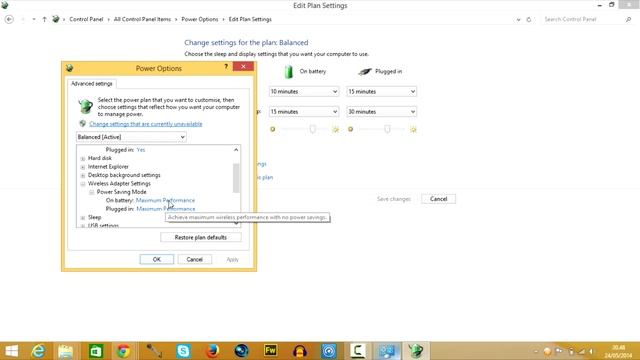The width and height of the screenshot is (640, 360).
Task: Click the search magnifier icon
Action: (628, 19)
